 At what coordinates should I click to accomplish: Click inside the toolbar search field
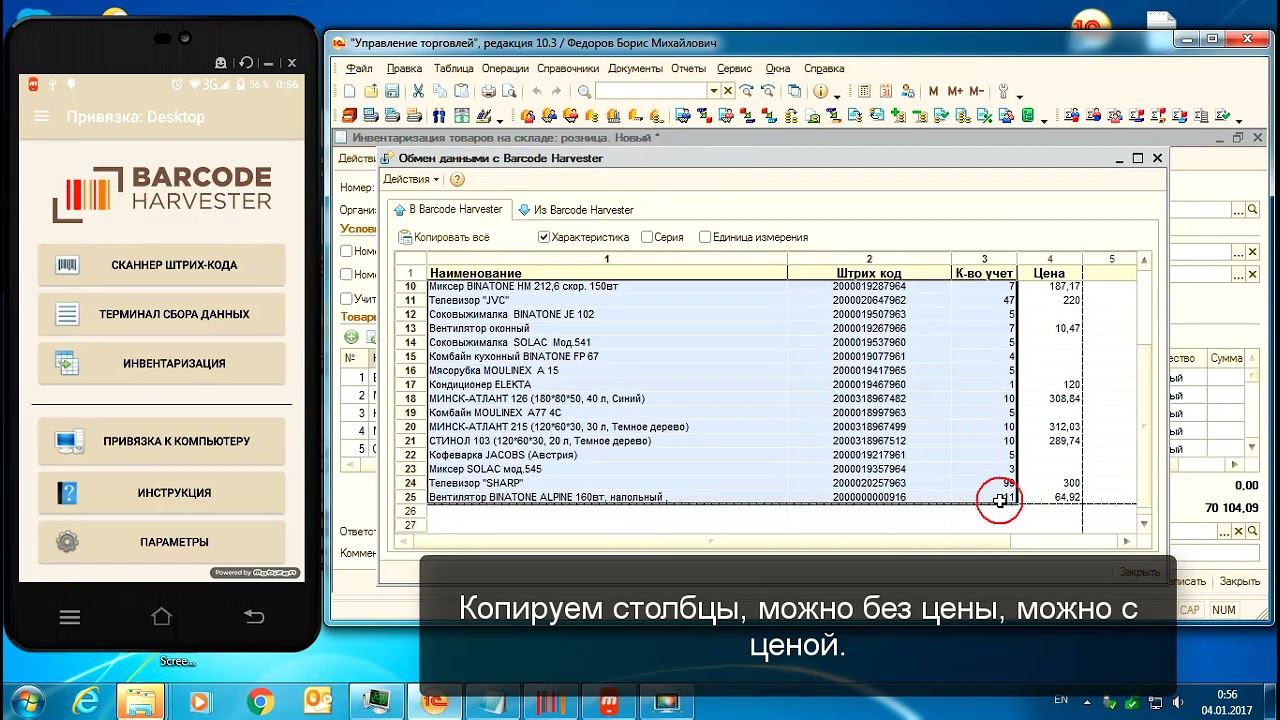pos(651,91)
